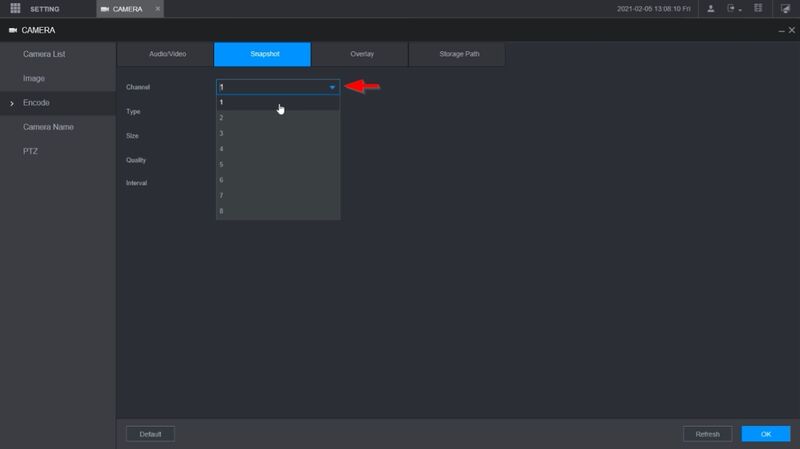Collapse the Channel dropdown arrow
The height and width of the screenshot is (449, 800).
click(x=332, y=87)
